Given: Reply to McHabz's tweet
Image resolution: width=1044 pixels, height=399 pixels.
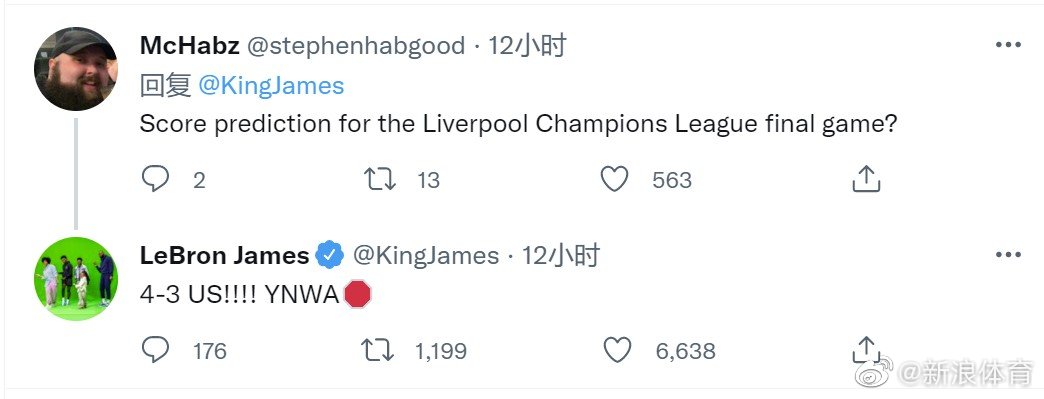Looking at the screenshot, I should [155, 179].
